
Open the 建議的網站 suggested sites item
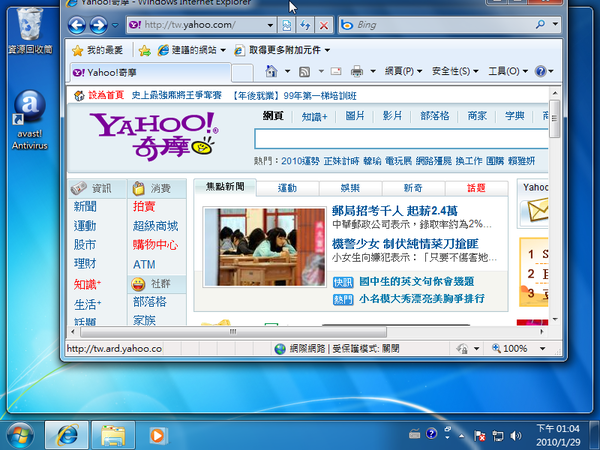192,50
